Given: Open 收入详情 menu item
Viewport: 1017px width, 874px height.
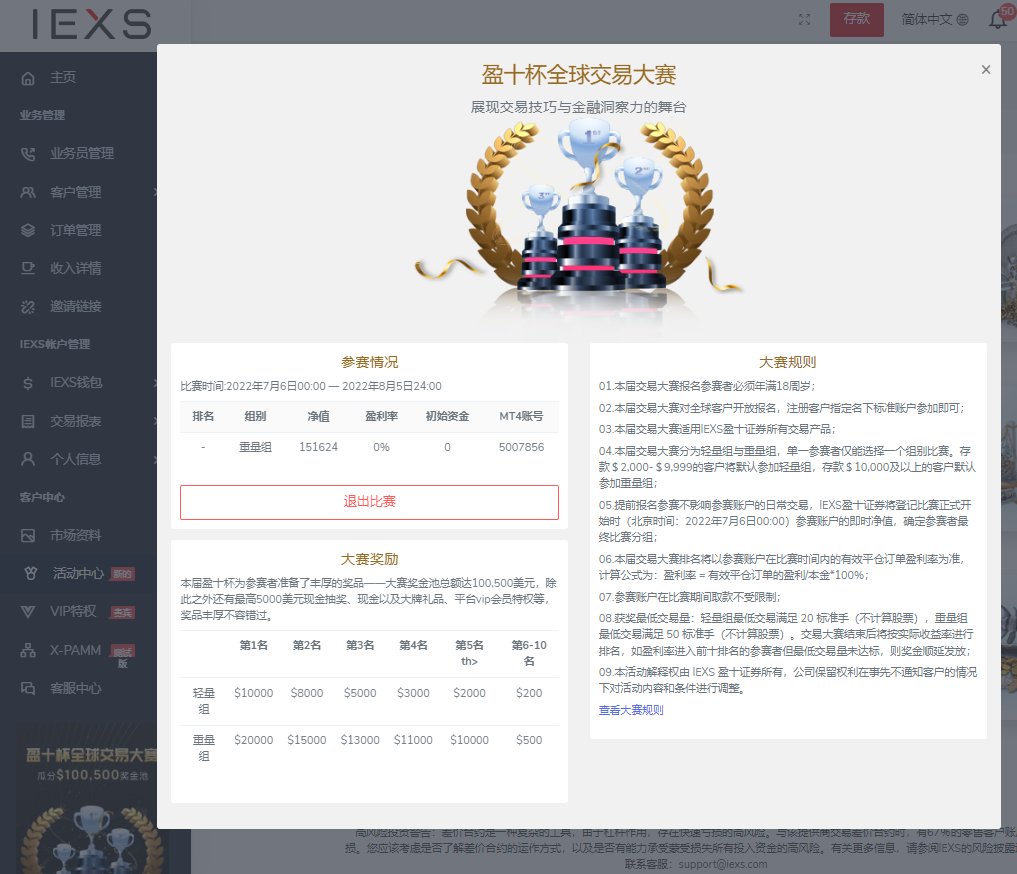Looking at the screenshot, I should click(76, 268).
